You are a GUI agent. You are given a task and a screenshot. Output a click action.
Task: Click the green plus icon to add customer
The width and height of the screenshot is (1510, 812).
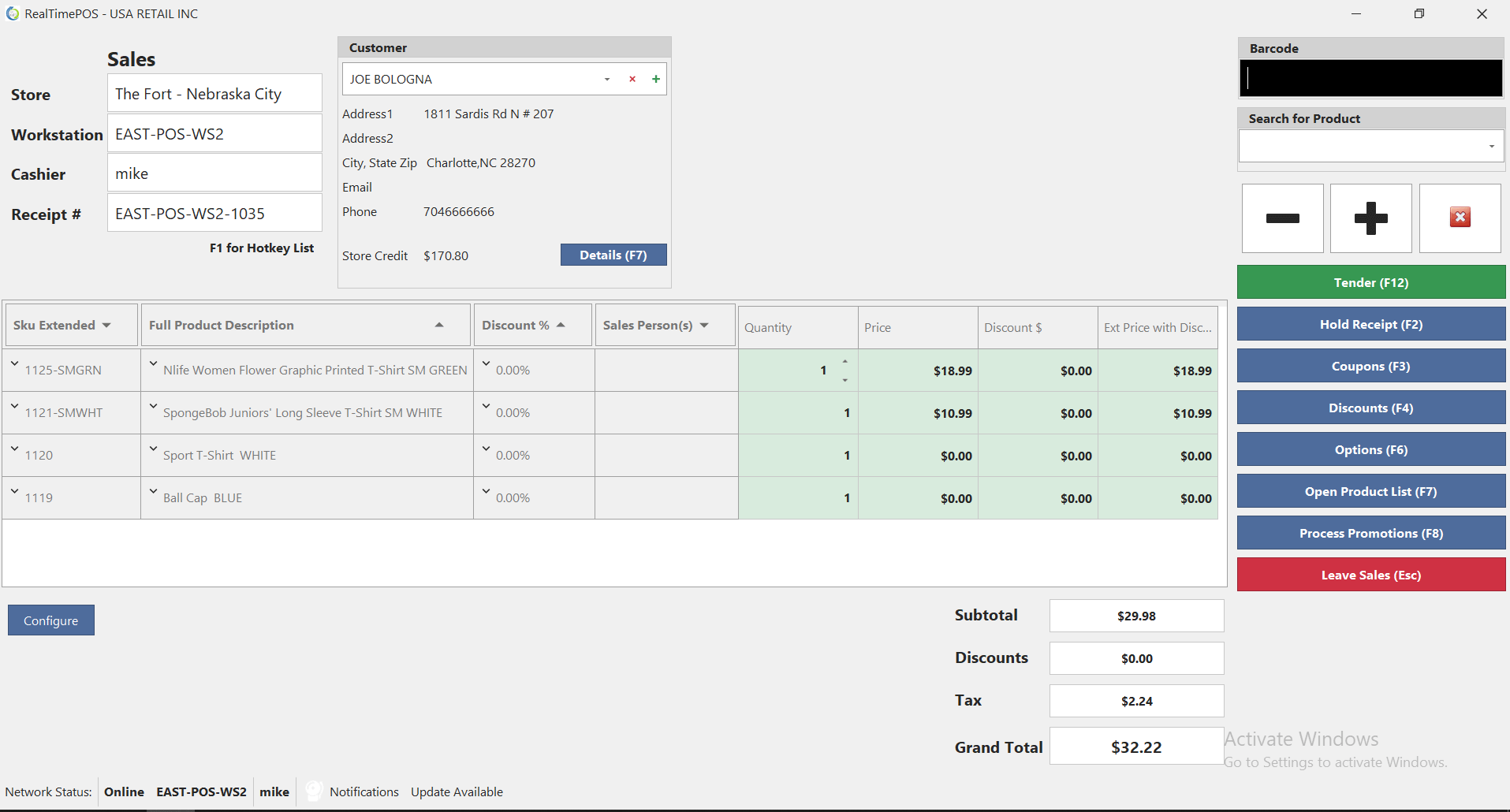[655, 79]
